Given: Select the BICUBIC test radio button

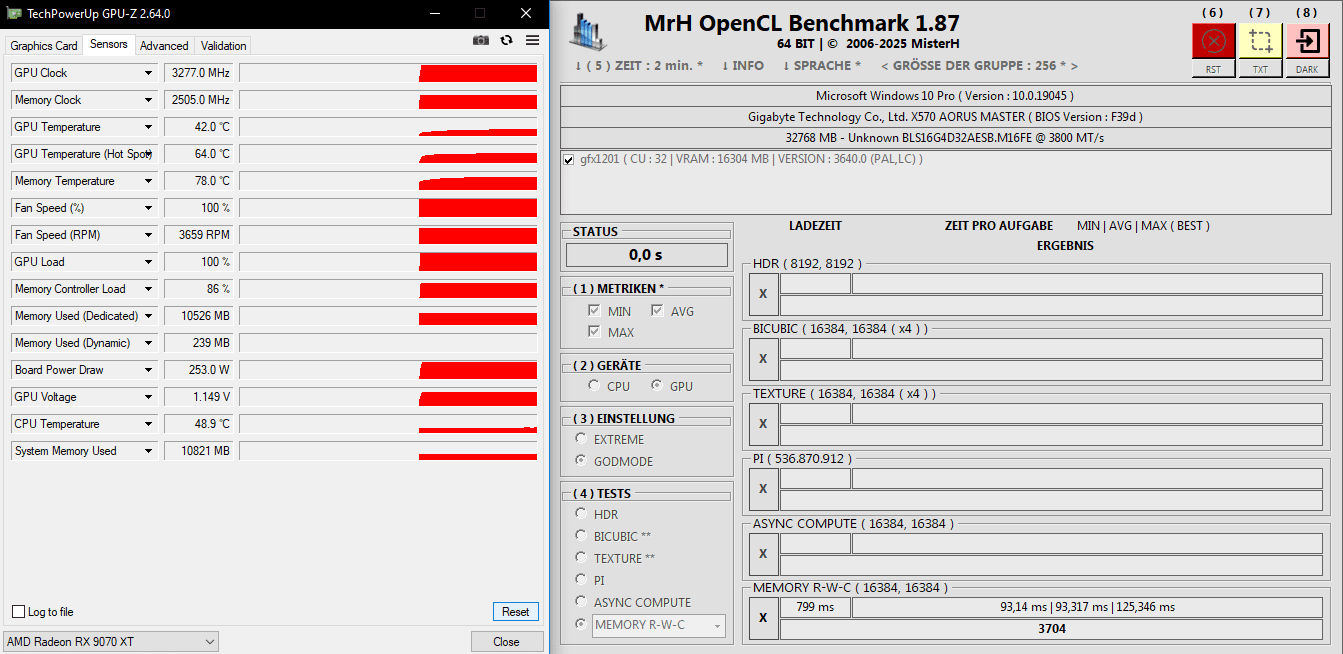Looking at the screenshot, I should [x=581, y=536].
